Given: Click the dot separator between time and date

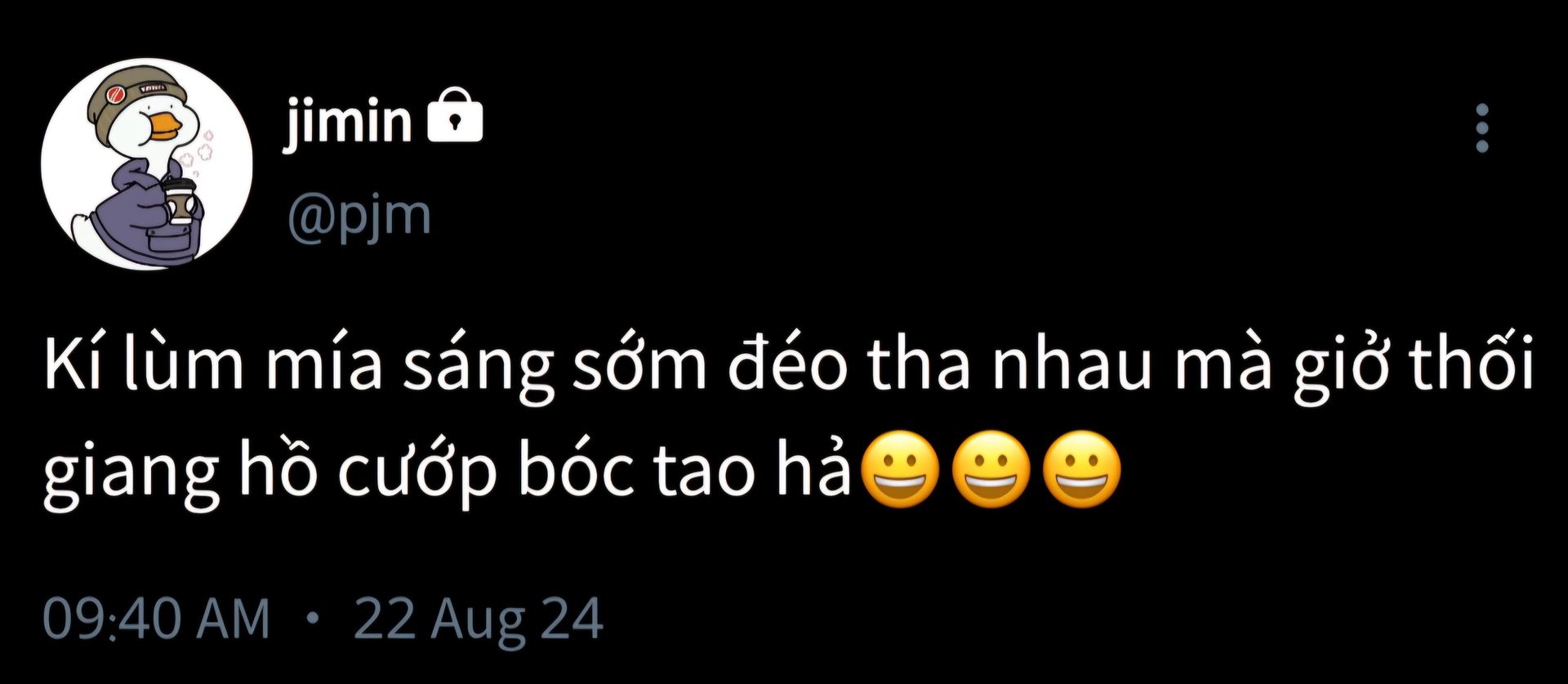Looking at the screenshot, I should point(310,618).
